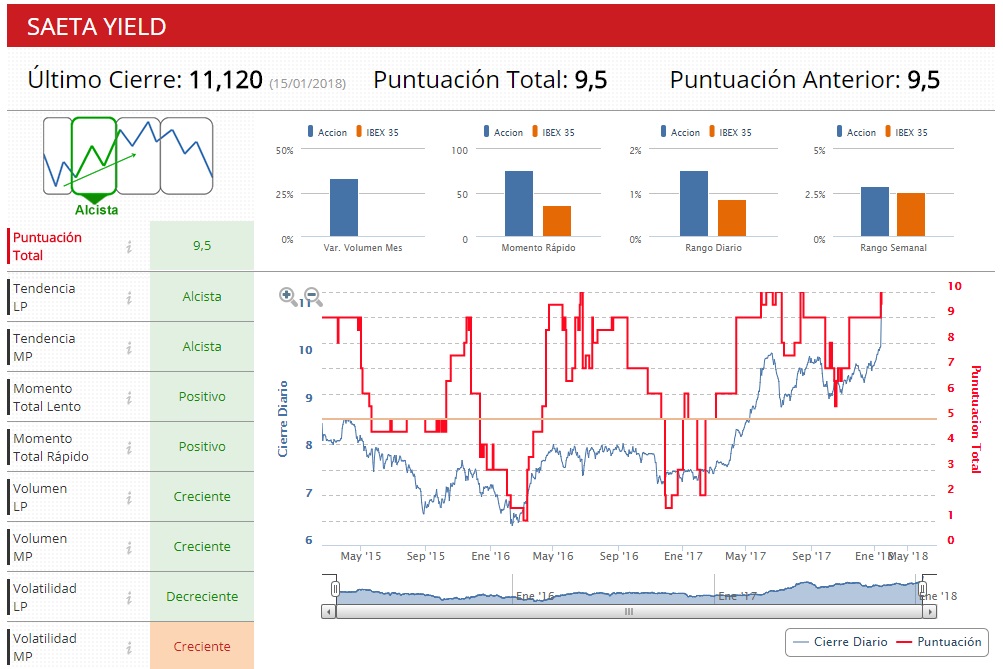1003x669 pixels.
Task: Click the blue Accion bar in Momento Rápido
Action: click(x=519, y=204)
